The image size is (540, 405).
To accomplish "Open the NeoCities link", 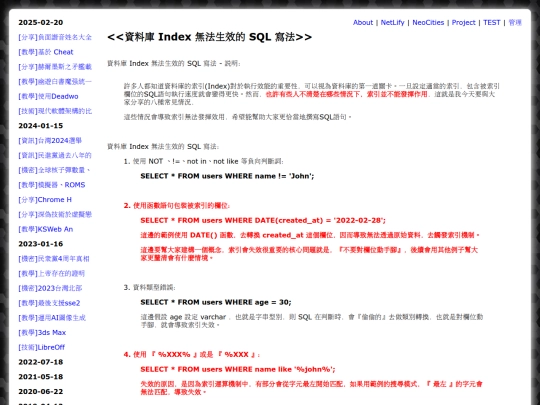I will click(428, 22).
